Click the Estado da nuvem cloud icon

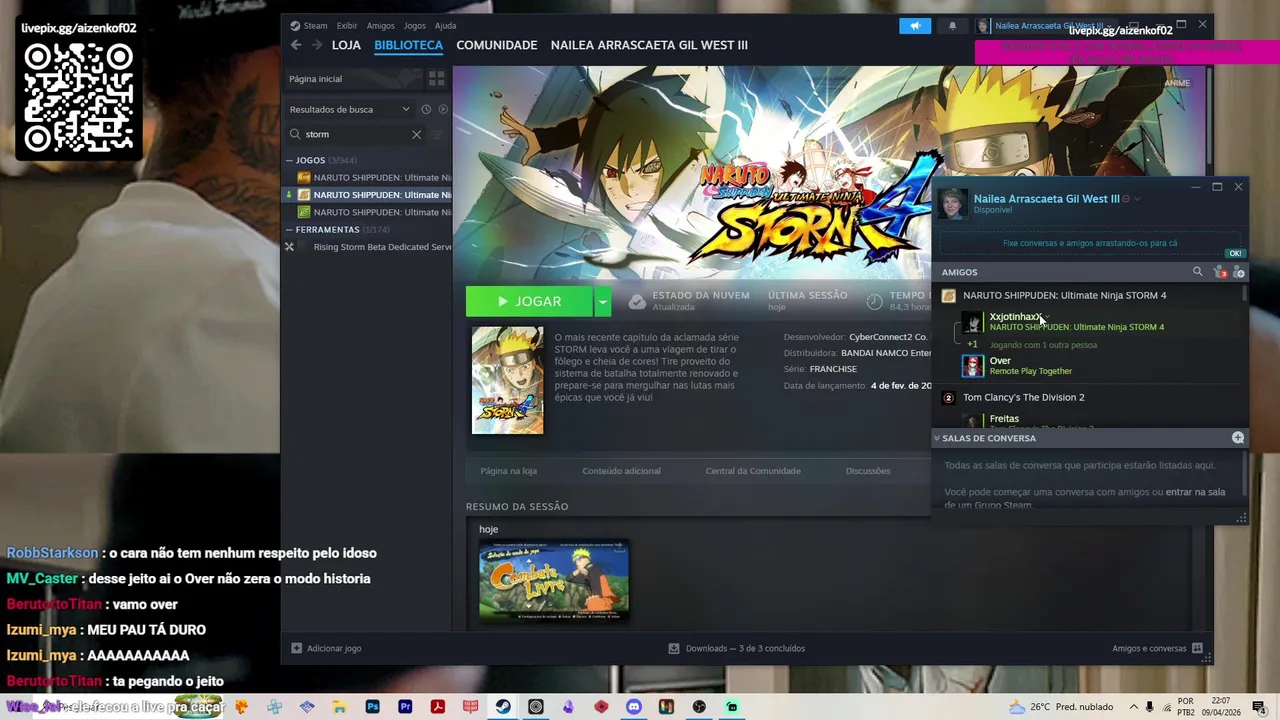637,301
